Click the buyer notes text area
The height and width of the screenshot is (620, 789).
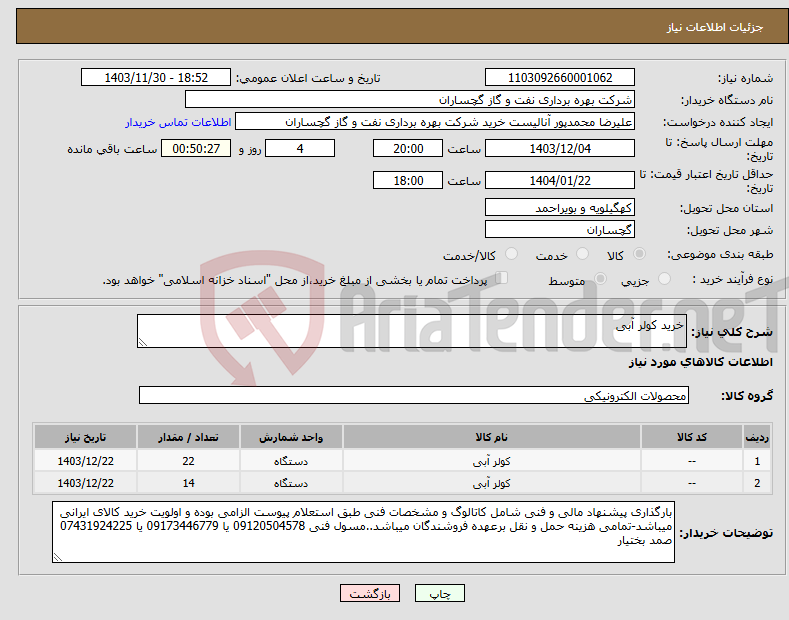(363, 532)
